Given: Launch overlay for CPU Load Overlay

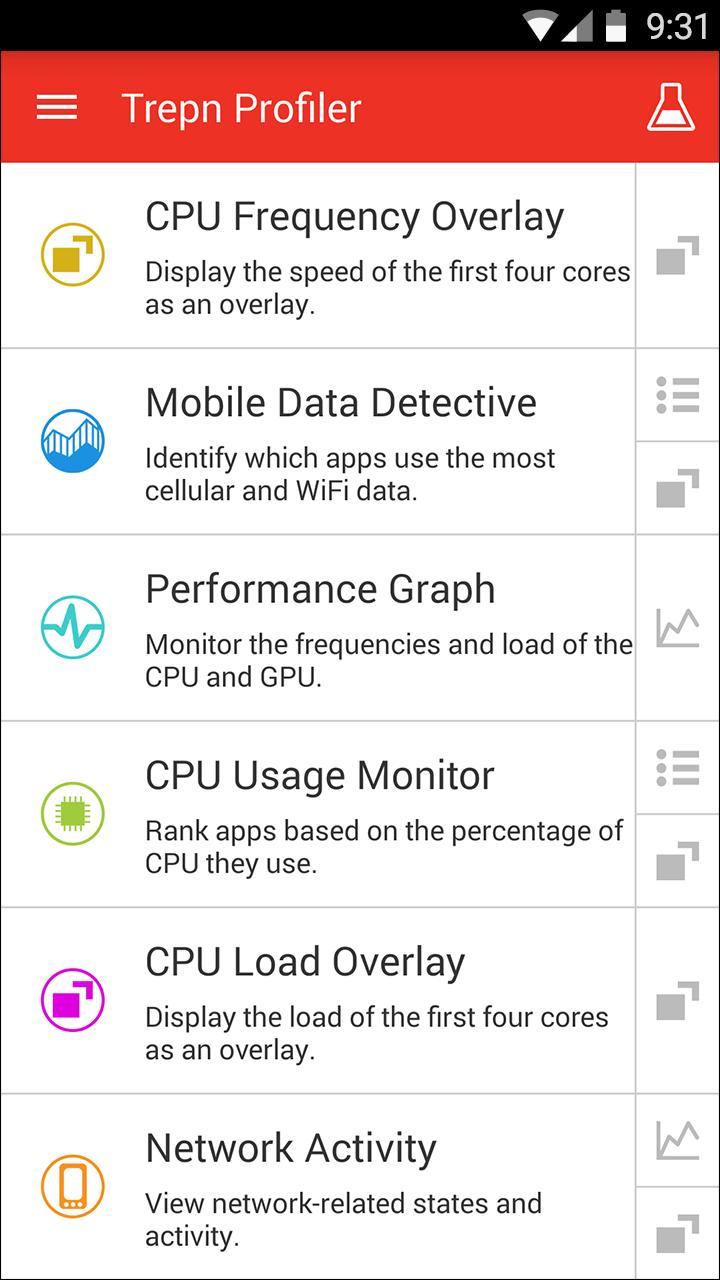Looking at the screenshot, I should [x=677, y=1001].
